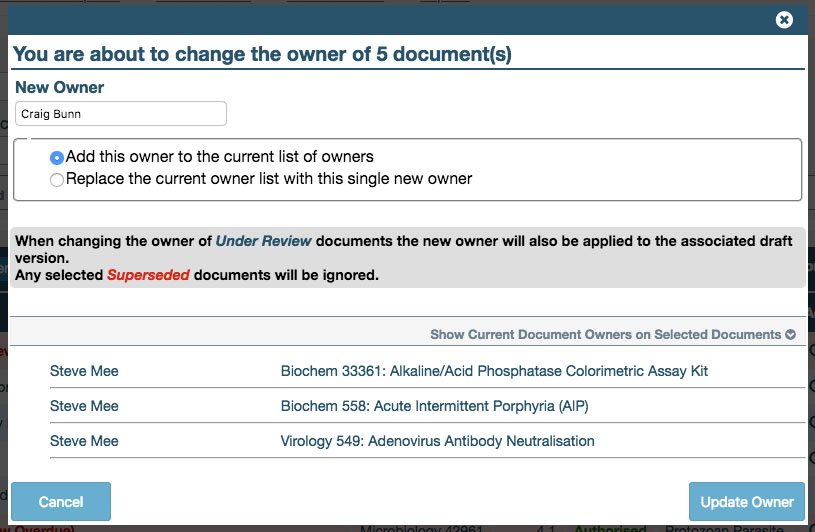
Task: Click the New Owner name field
Action: point(121,114)
